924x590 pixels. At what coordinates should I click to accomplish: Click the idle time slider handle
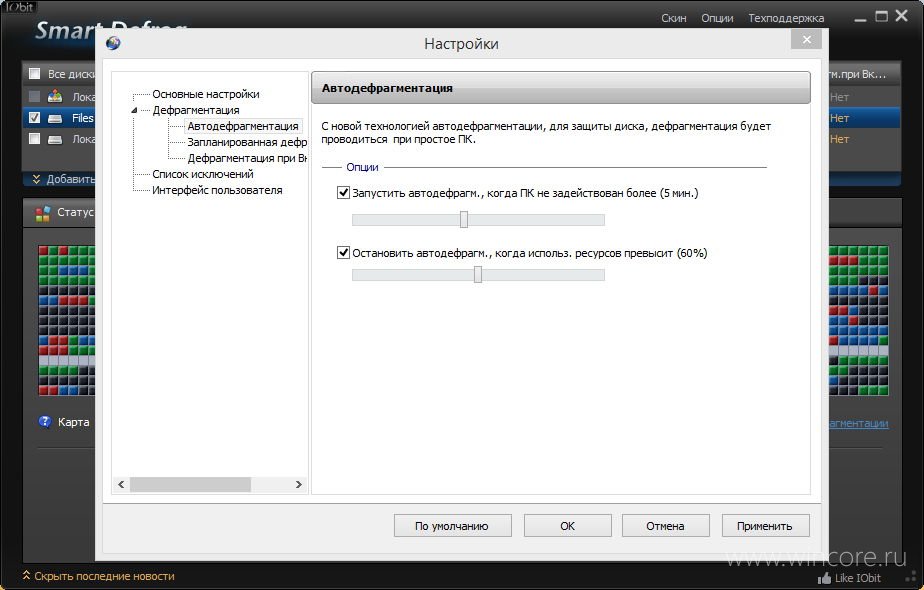pos(464,219)
